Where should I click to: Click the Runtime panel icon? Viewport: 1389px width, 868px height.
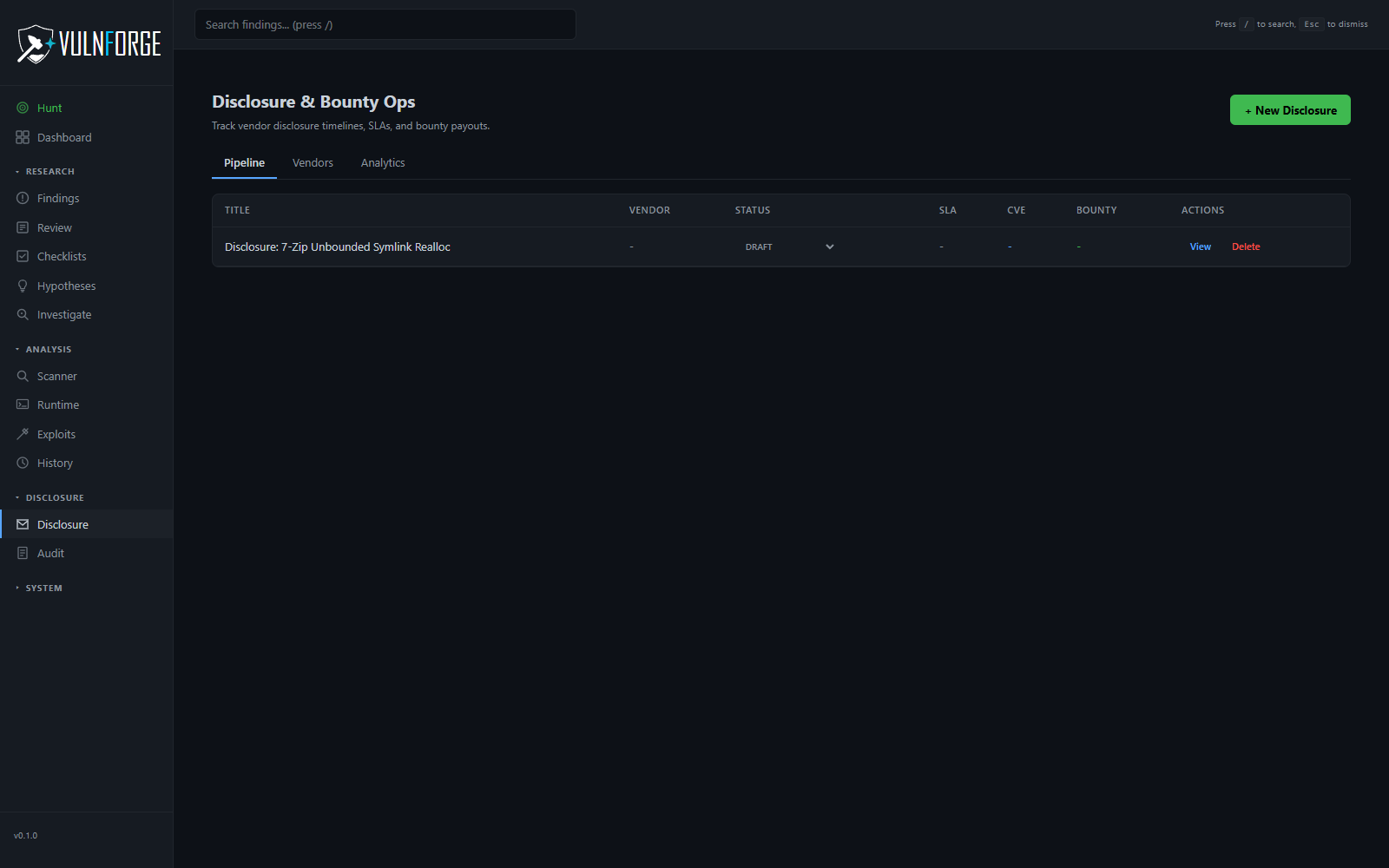(x=23, y=404)
